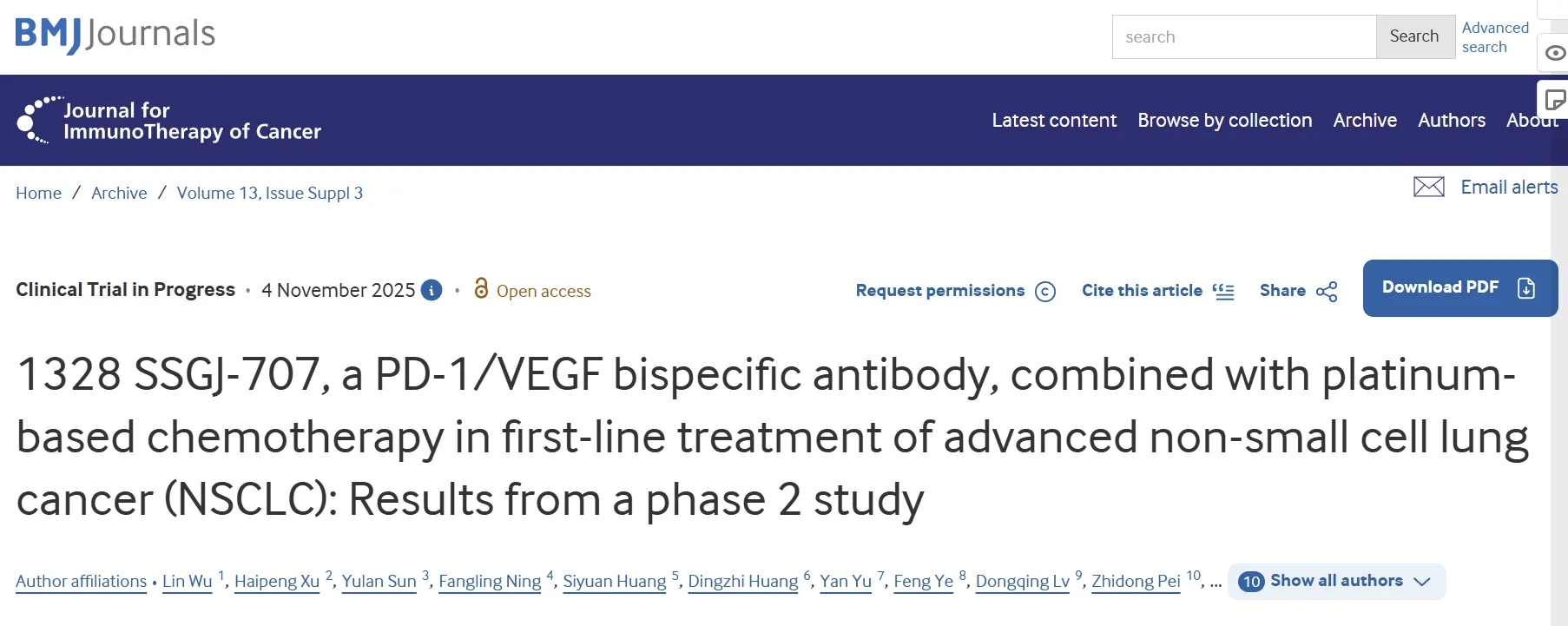The image size is (1568, 626).
Task: Click the info icon beside publication date
Action: pos(432,290)
